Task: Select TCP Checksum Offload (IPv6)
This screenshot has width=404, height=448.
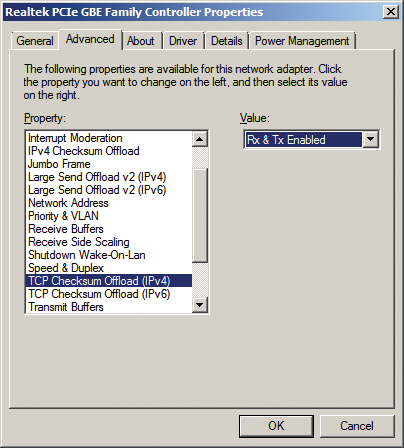Action: pos(108,294)
